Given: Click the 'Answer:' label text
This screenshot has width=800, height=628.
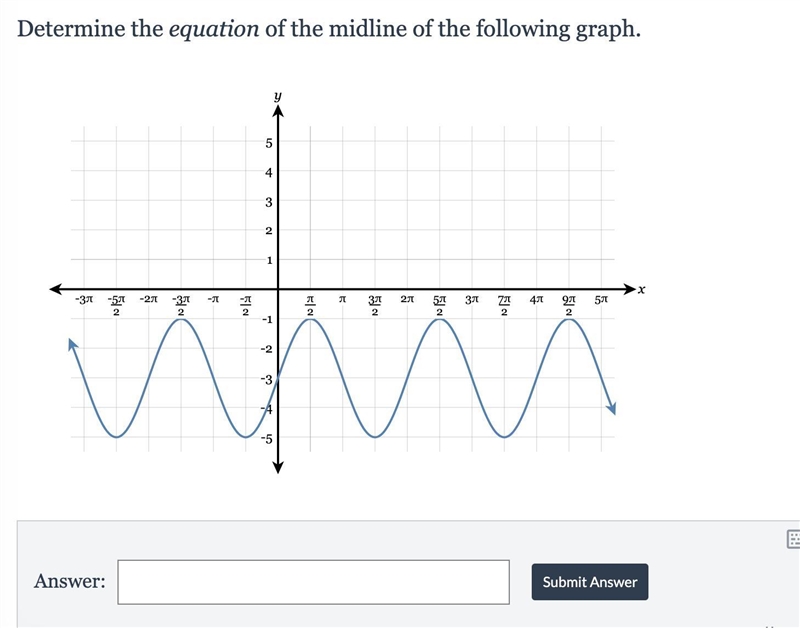Looking at the screenshot, I should [x=70, y=581].
